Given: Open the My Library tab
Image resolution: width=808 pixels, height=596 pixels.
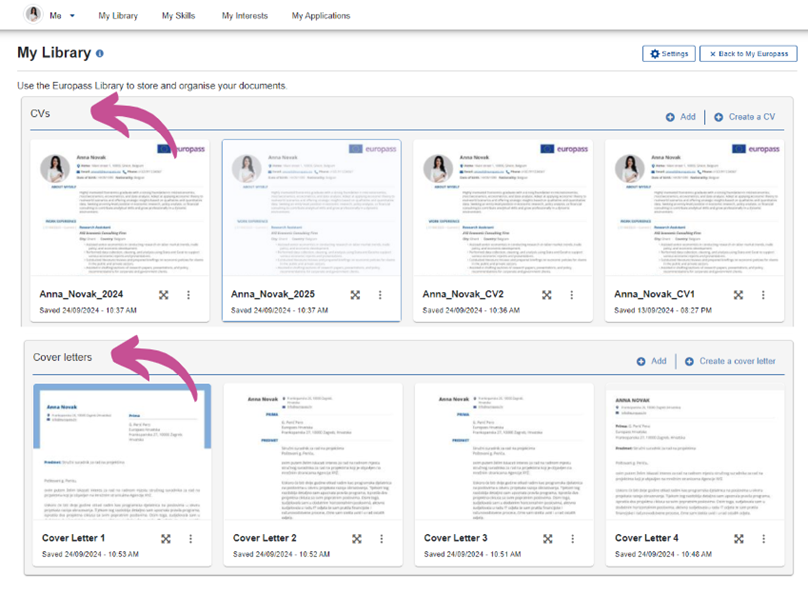Looking at the screenshot, I should (x=118, y=16).
